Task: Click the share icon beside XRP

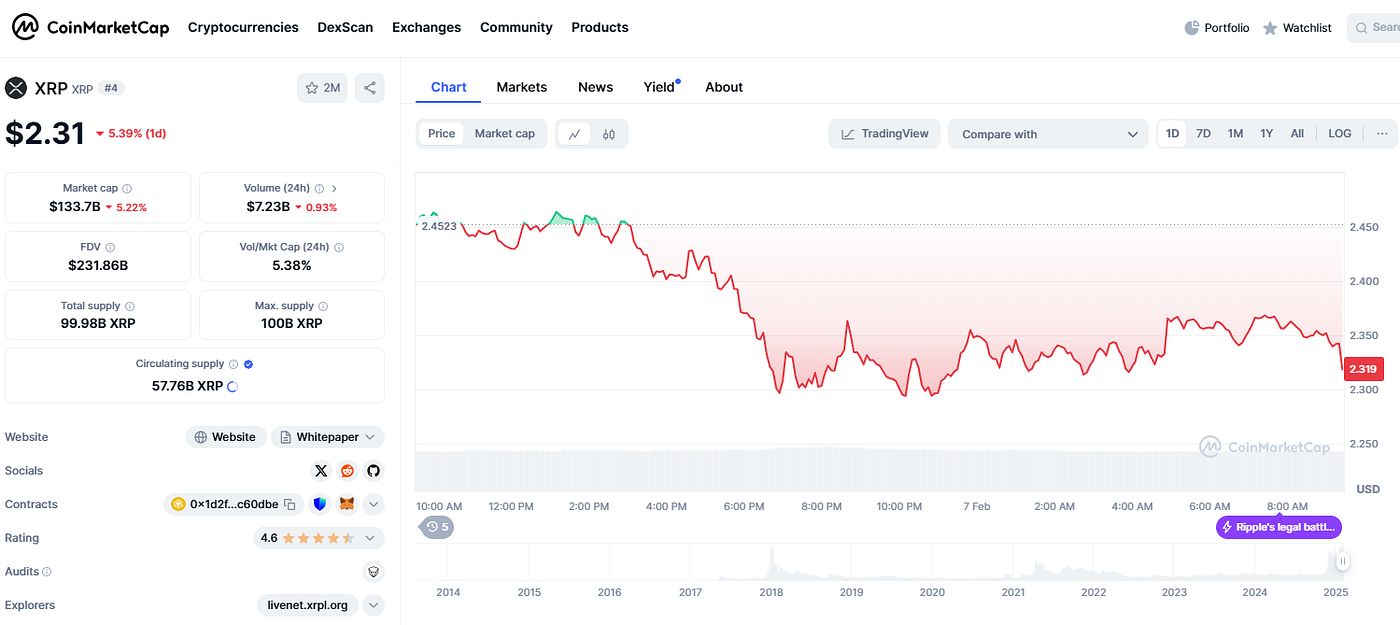Action: 370,88
